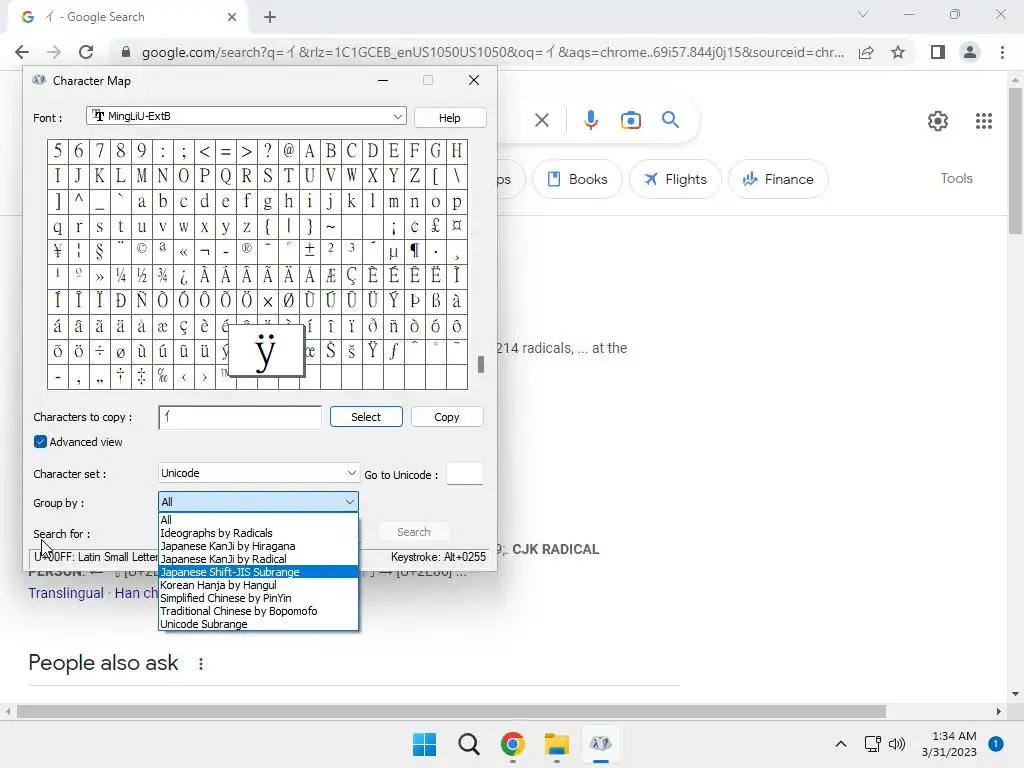Open the volume control in tray
Screen dimensions: 1024x768
click(897, 744)
